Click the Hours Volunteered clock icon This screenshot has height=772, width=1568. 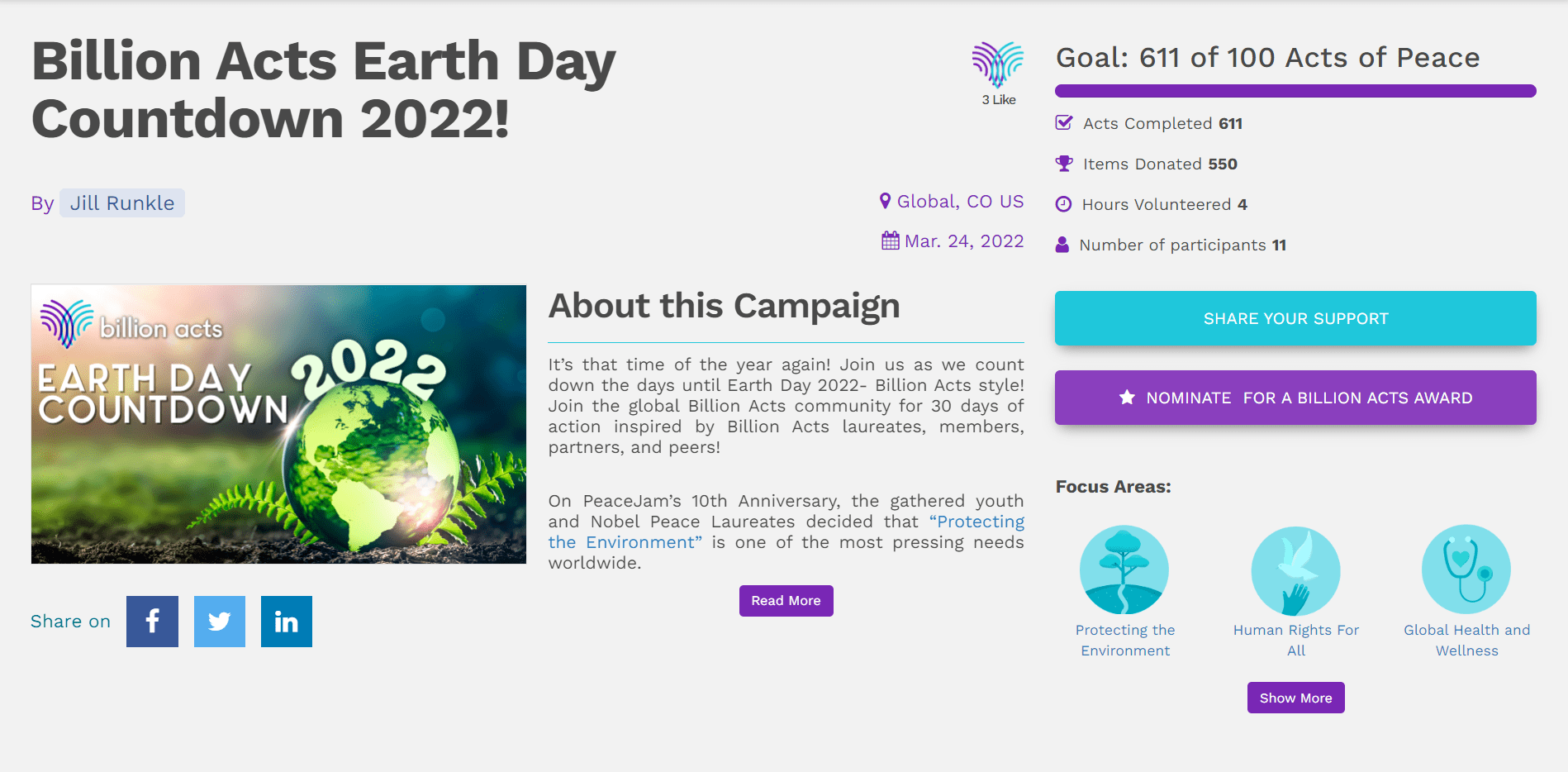pyautogui.click(x=1064, y=204)
